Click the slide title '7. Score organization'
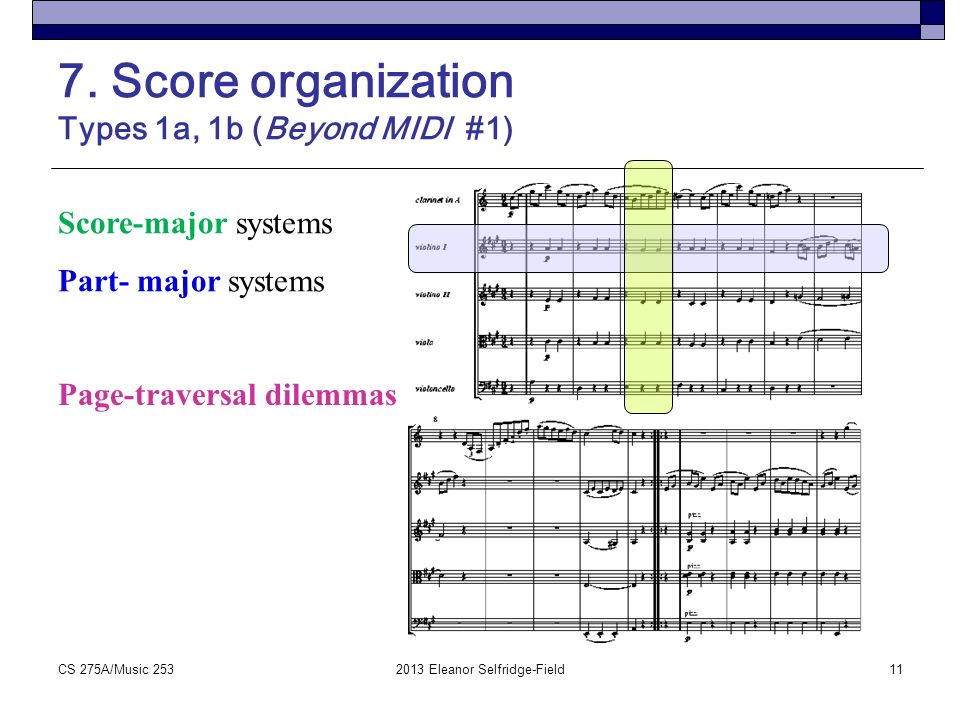This screenshot has height=720, width=960. click(x=286, y=81)
